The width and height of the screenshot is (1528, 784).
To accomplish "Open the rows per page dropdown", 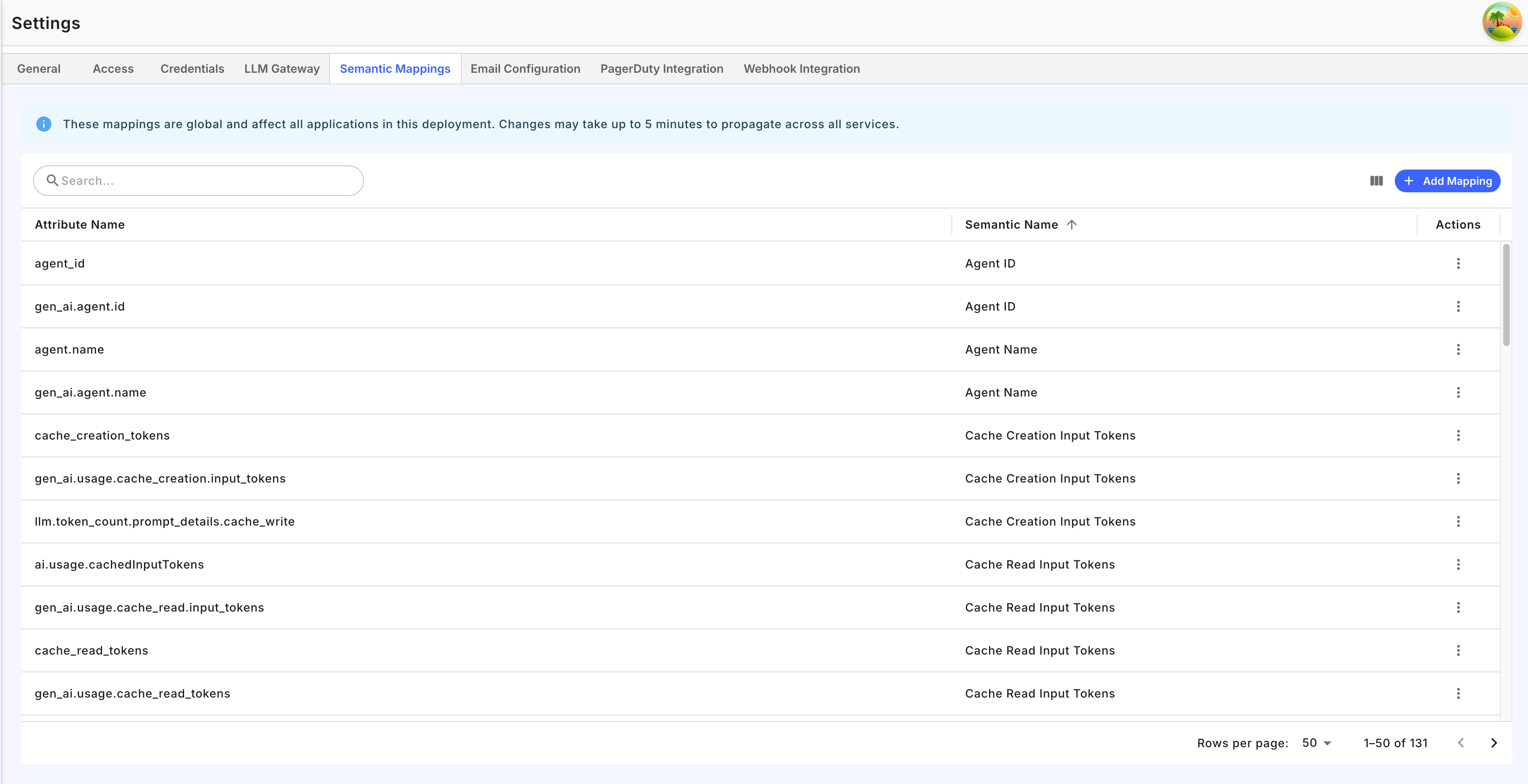I will tap(1316, 743).
